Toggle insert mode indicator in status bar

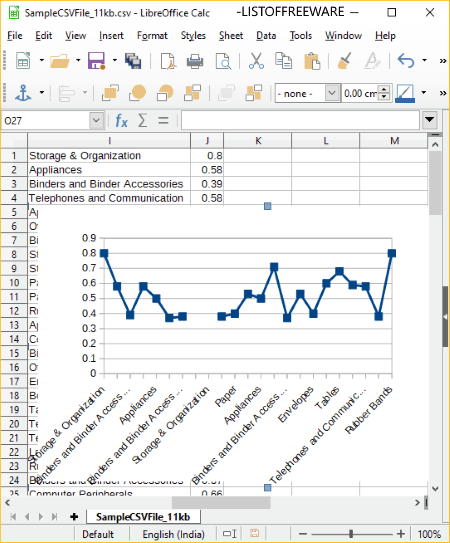[230, 534]
